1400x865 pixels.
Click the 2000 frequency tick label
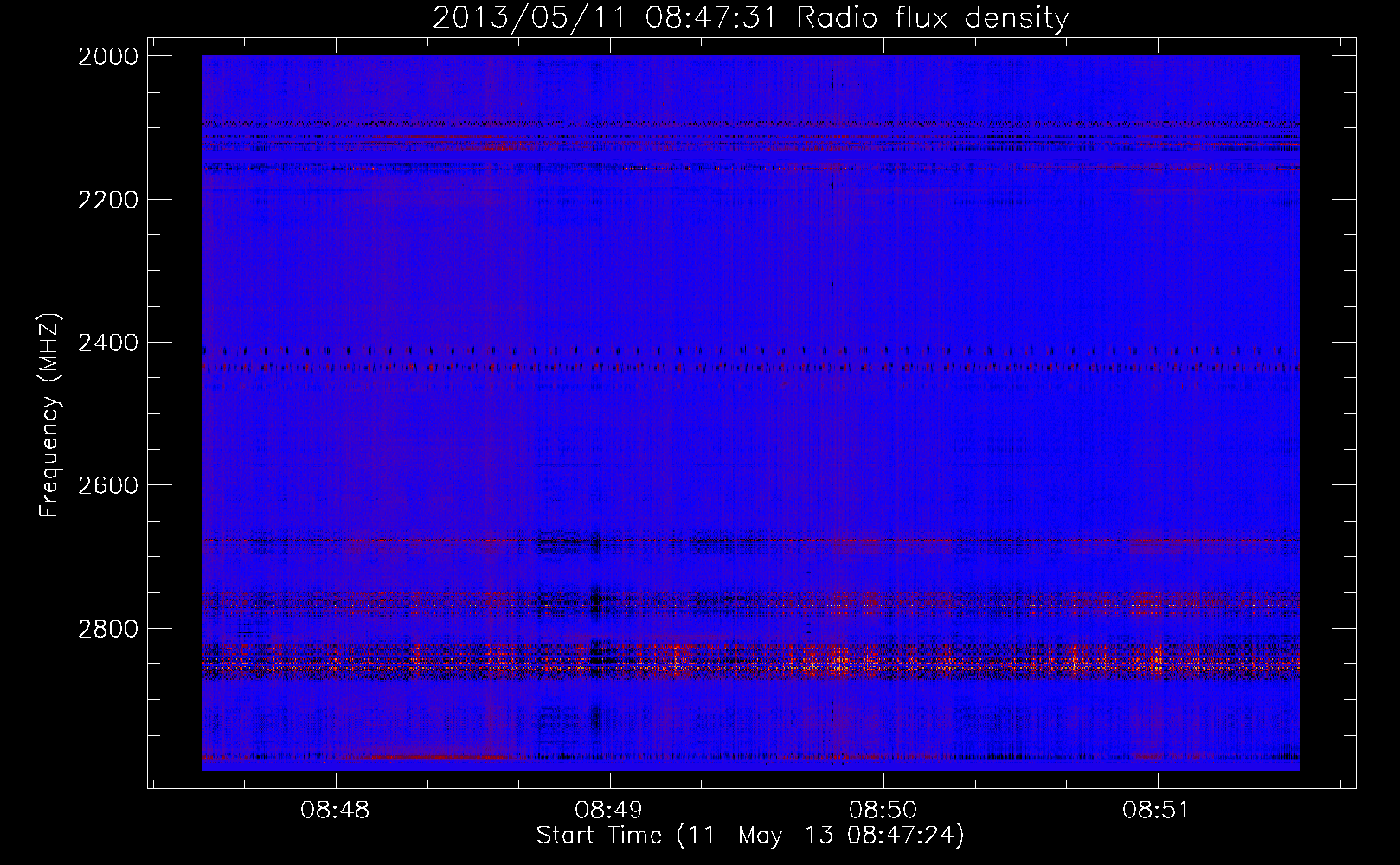[108, 56]
